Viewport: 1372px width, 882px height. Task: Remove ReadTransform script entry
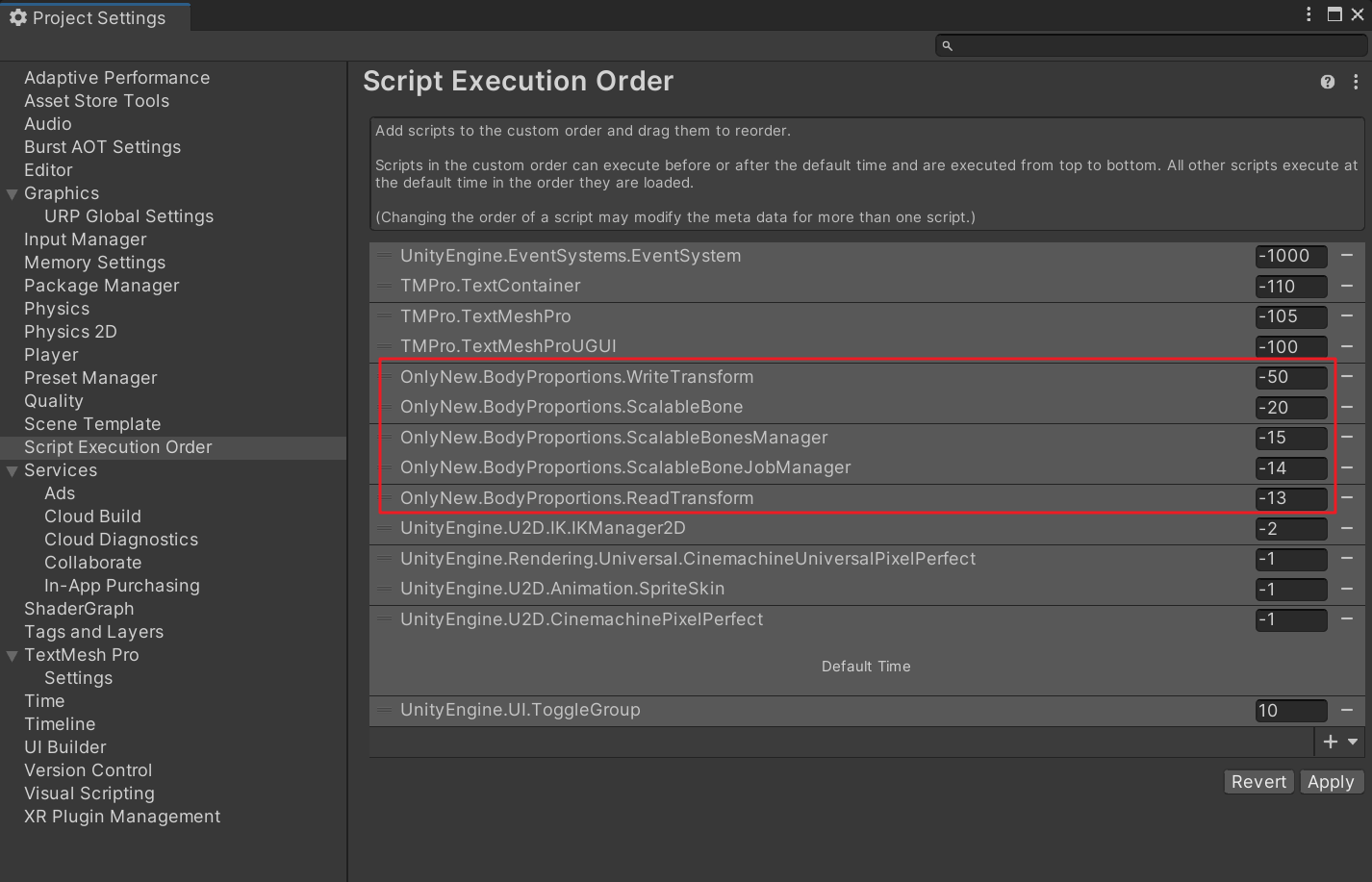pos(1347,497)
